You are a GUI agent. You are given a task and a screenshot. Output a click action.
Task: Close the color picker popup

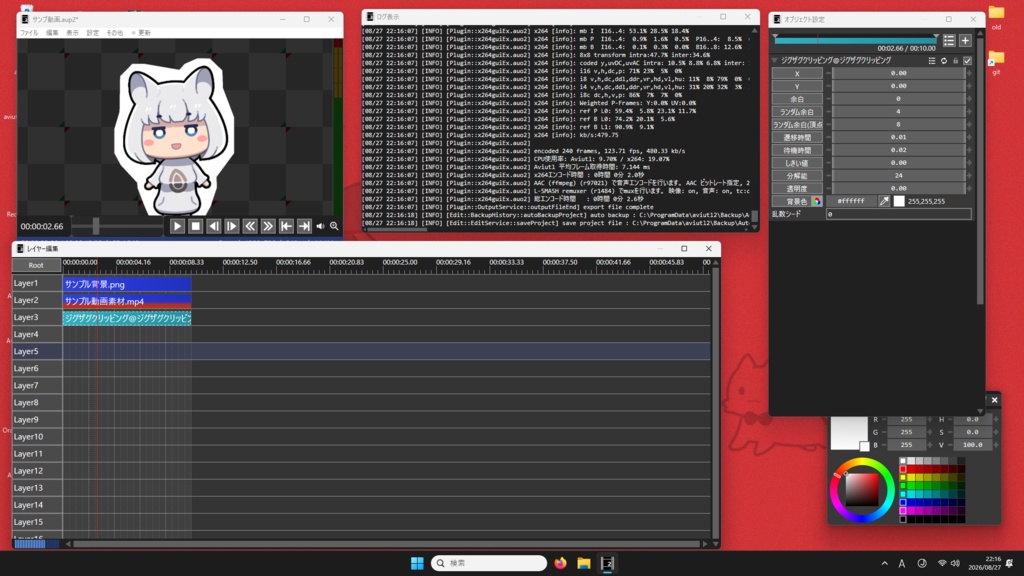pyautogui.click(x=995, y=400)
